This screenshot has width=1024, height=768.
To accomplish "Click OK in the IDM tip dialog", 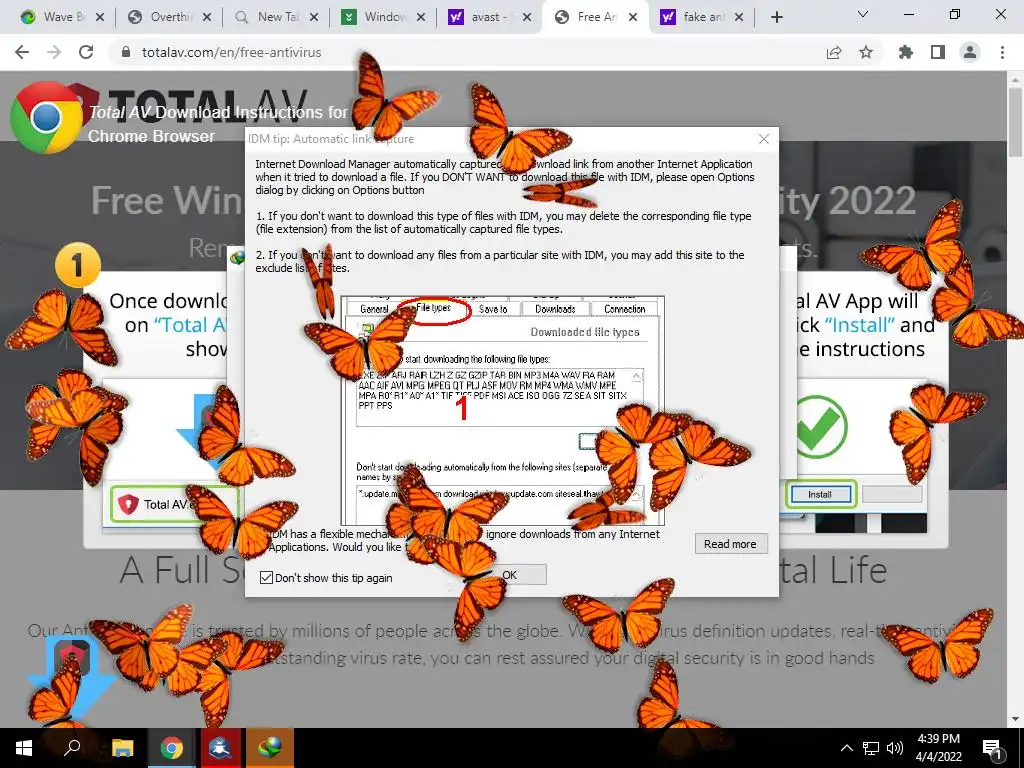I will (x=510, y=575).
